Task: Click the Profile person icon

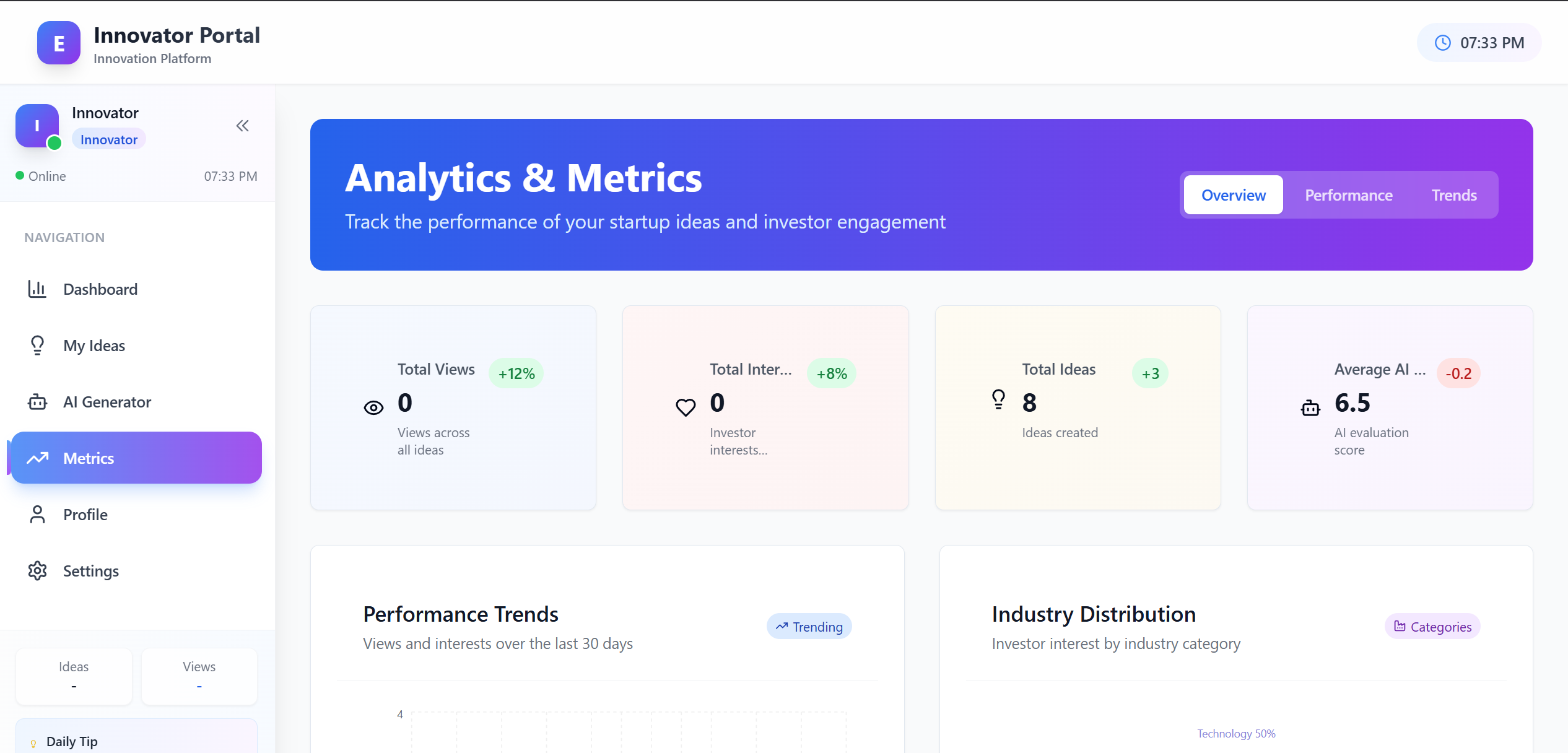Action: coord(37,515)
